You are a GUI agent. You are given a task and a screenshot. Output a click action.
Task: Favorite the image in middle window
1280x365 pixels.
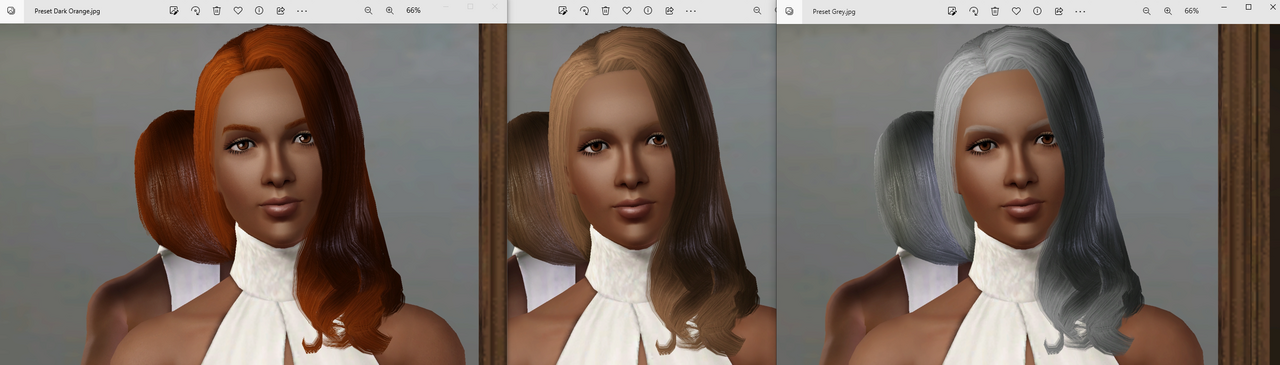coord(627,10)
